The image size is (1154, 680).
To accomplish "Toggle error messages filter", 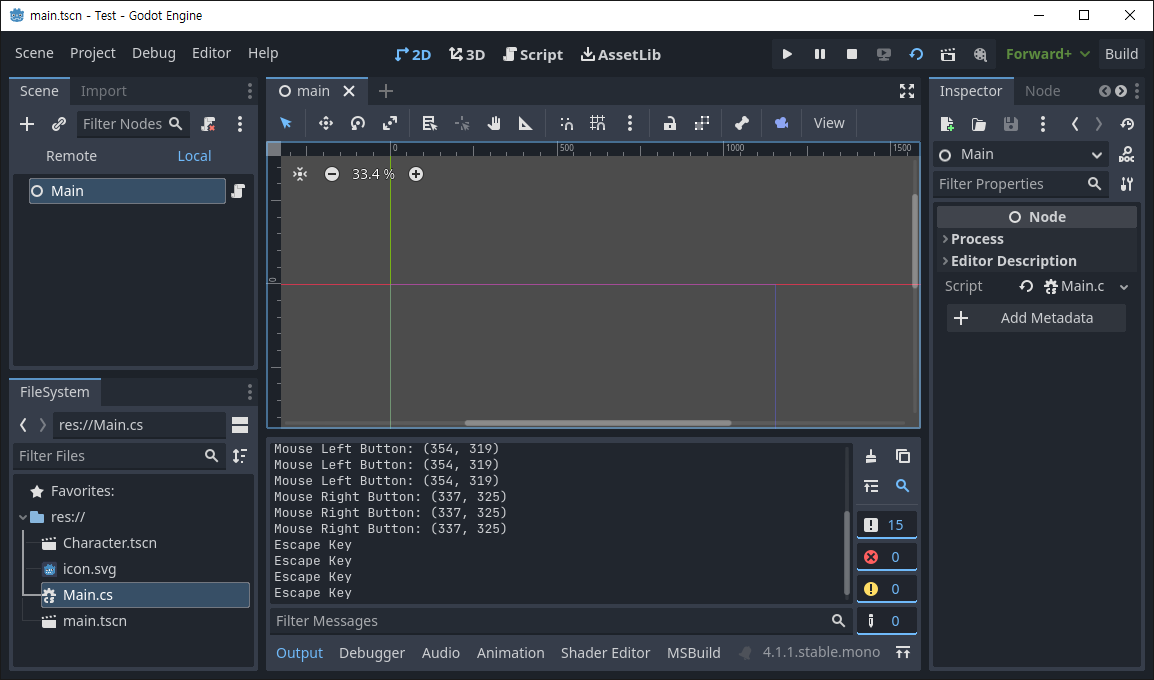I will click(x=887, y=556).
